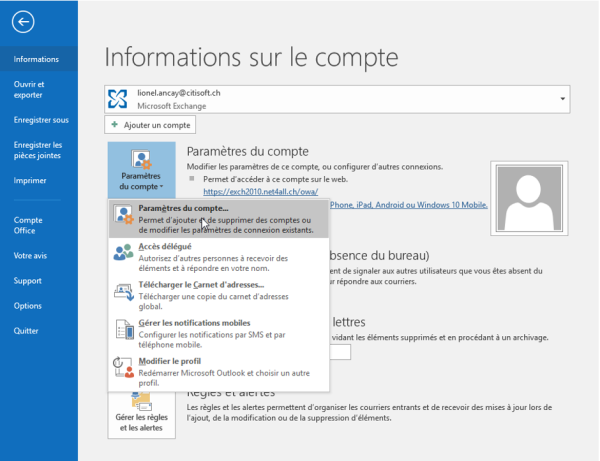Viewport: 600px width, 461px height.
Task: Open Ouvrir et exporter in the sidebar
Action: [x=39, y=90]
